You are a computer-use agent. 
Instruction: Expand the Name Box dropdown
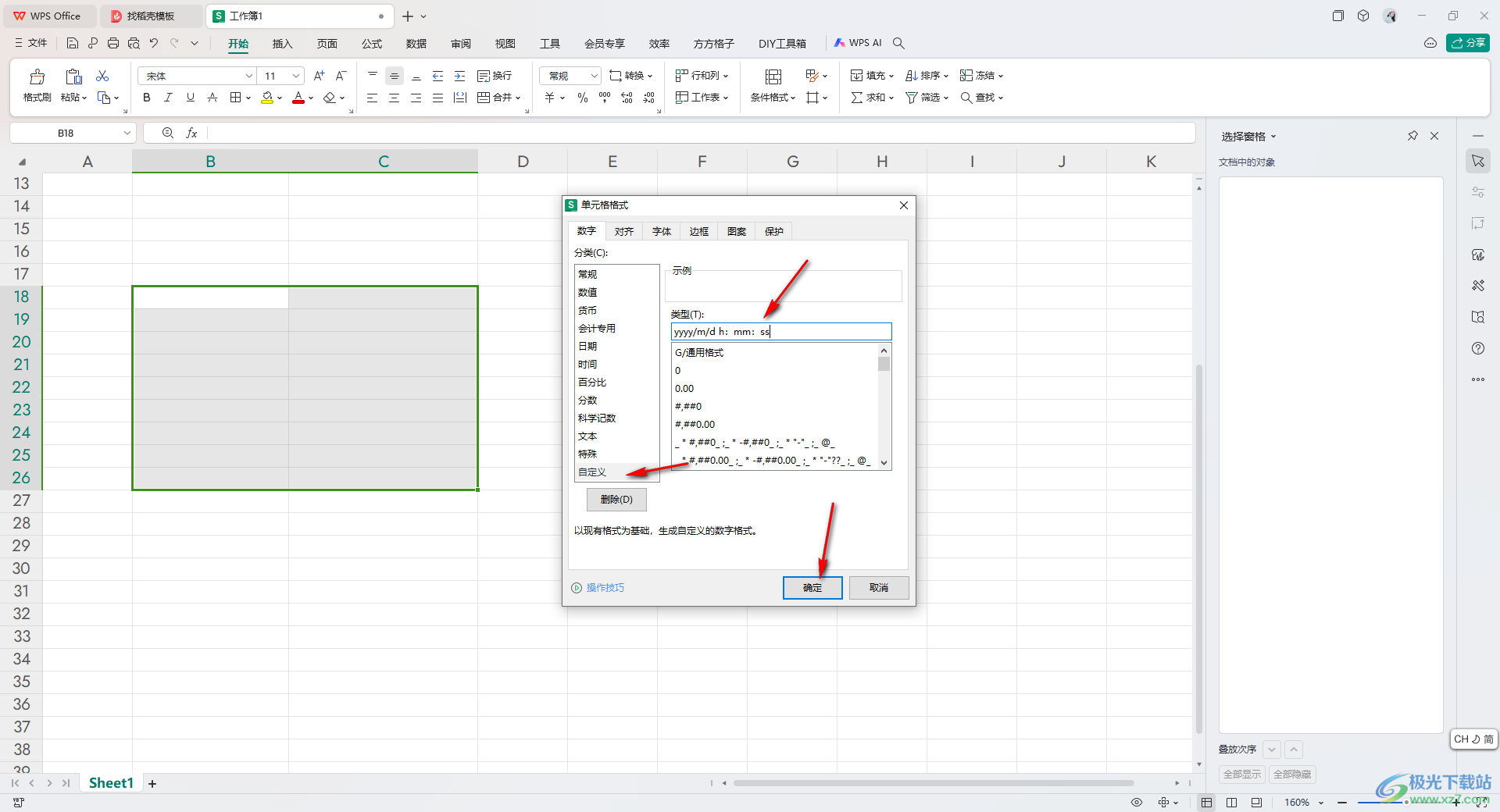tap(127, 134)
